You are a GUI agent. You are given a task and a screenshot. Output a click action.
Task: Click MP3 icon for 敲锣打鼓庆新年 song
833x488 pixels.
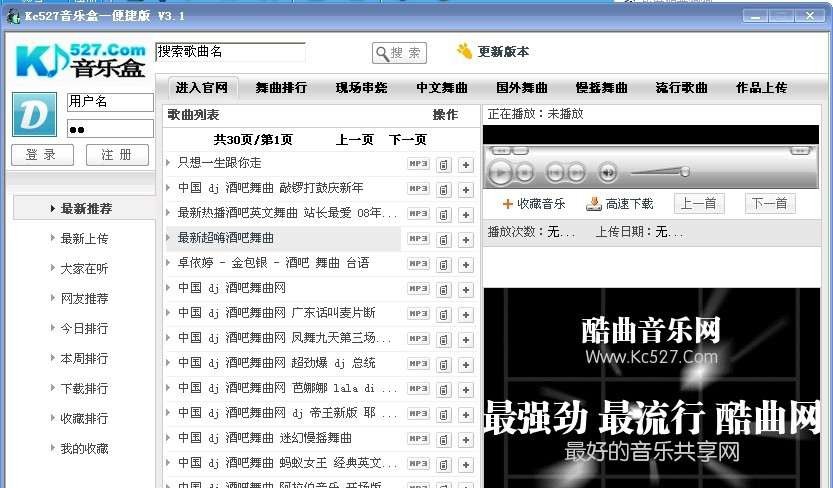pos(418,189)
